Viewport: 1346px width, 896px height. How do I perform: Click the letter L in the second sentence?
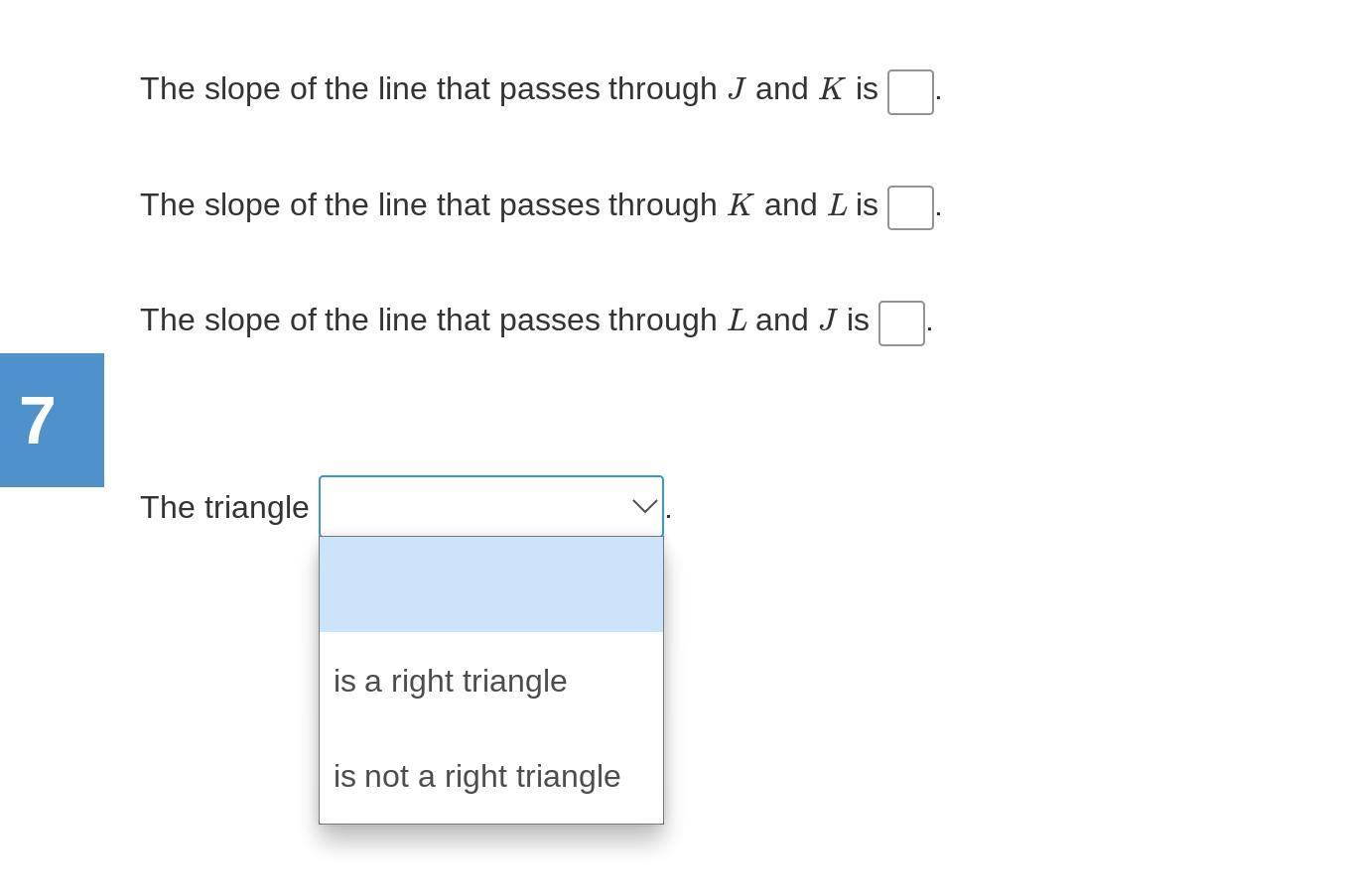[x=838, y=205]
